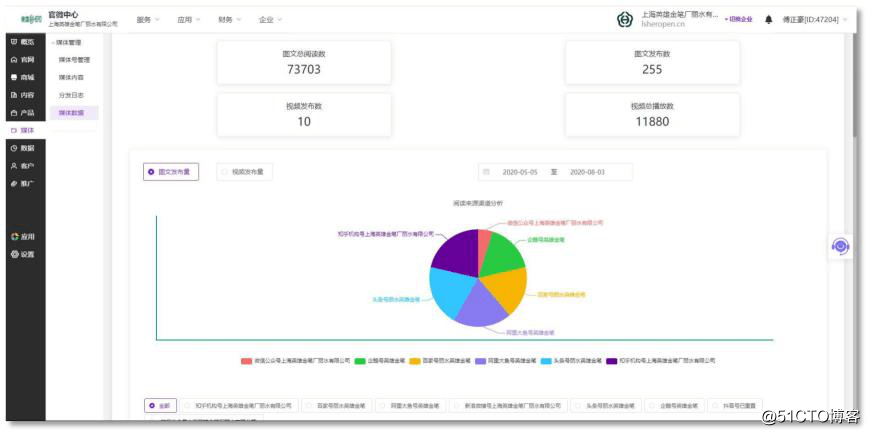Open 概览 overview icon in sidebar
This screenshot has height=435, width=870.
[14, 42]
